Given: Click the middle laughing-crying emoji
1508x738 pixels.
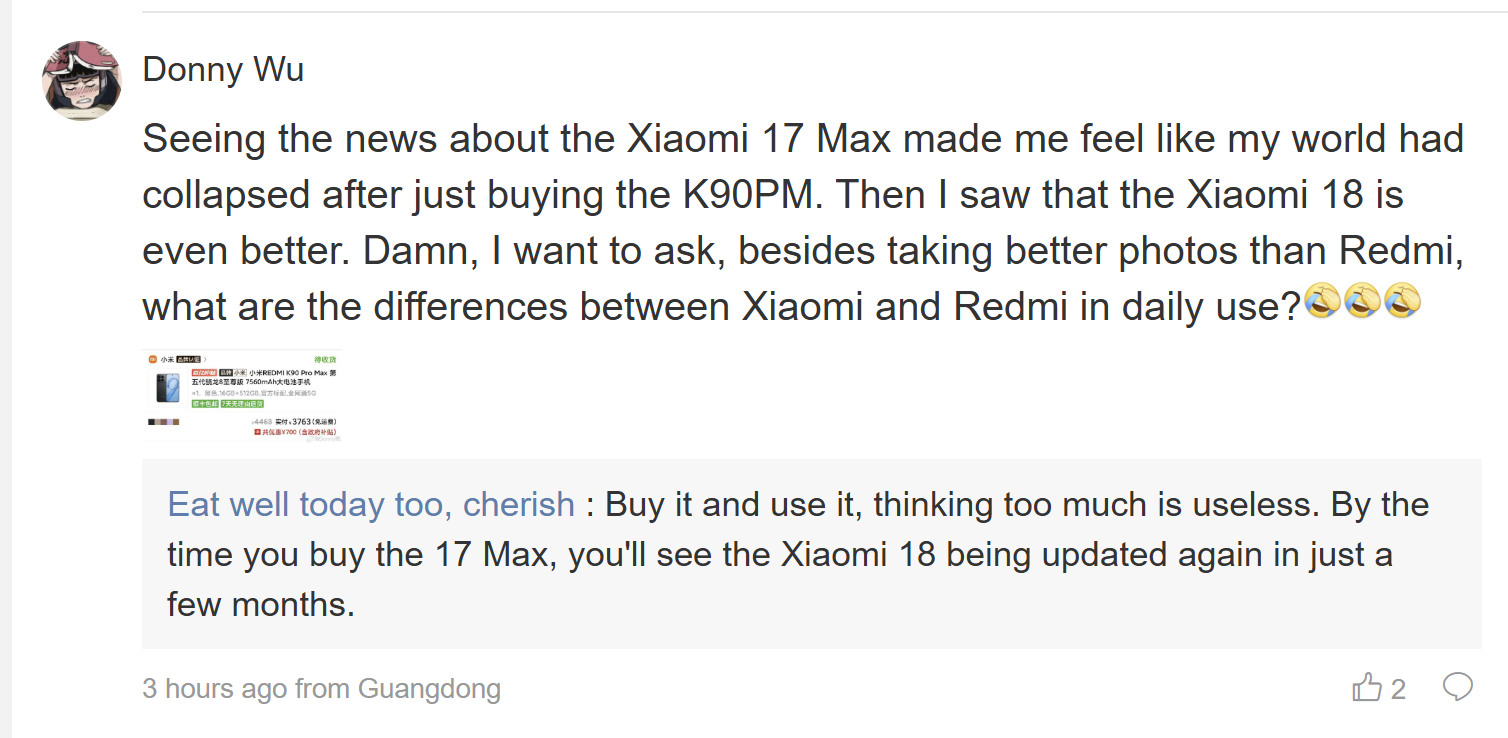Looking at the screenshot, I should coord(1362,300).
